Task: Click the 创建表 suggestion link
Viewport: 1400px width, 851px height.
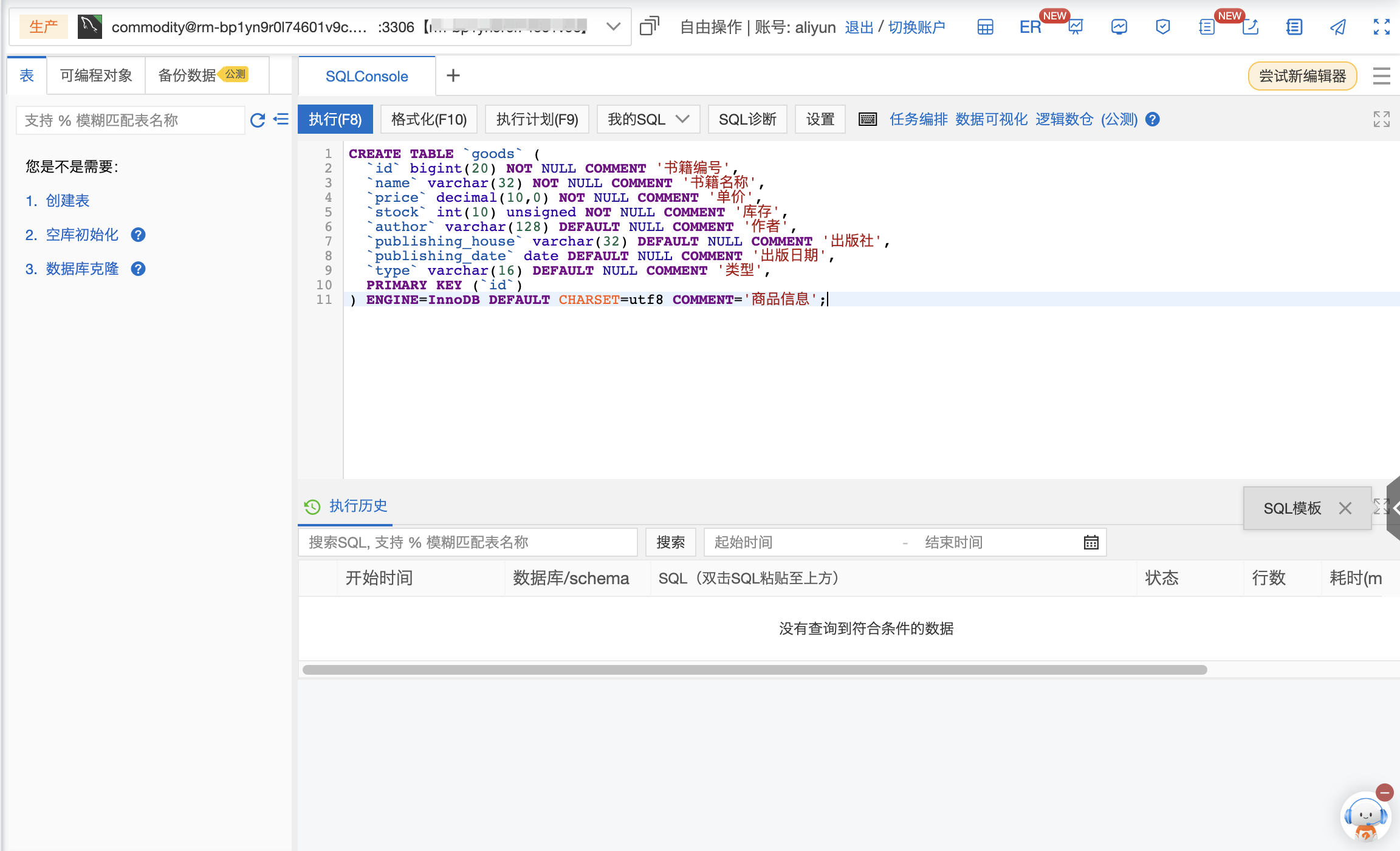Action: [x=67, y=201]
